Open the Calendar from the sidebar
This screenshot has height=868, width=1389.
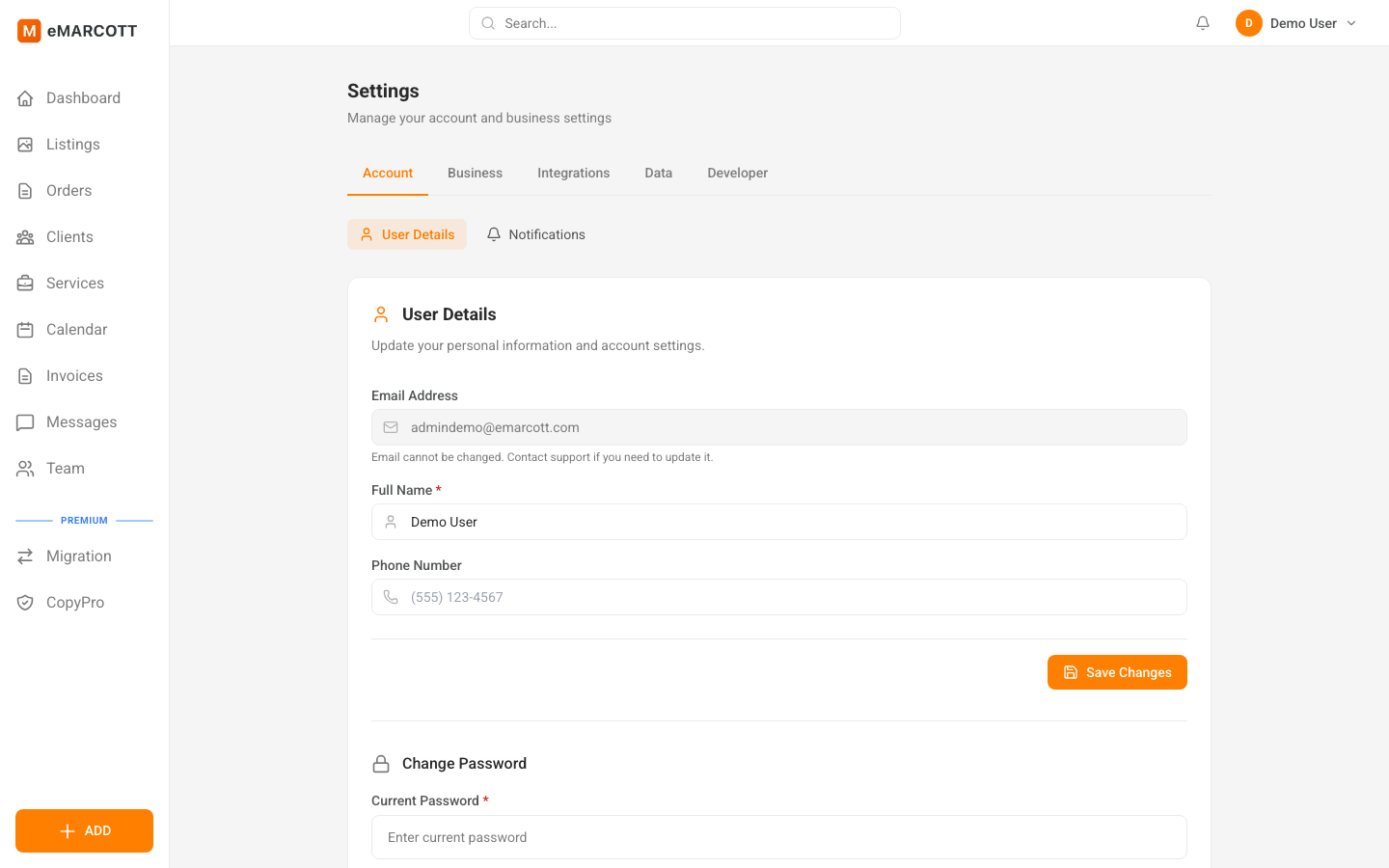(76, 329)
